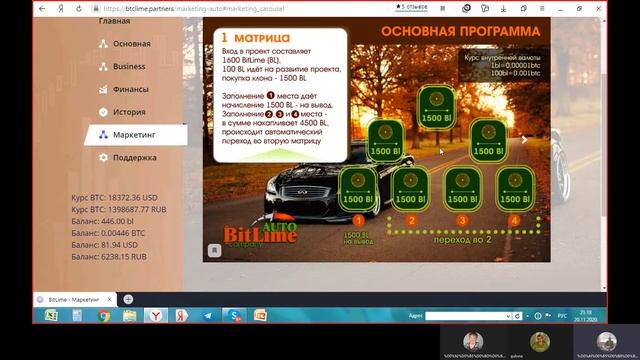The width and height of the screenshot is (640, 360).
Task: Select the middle participant video thumbnail
Action: (x=540, y=343)
